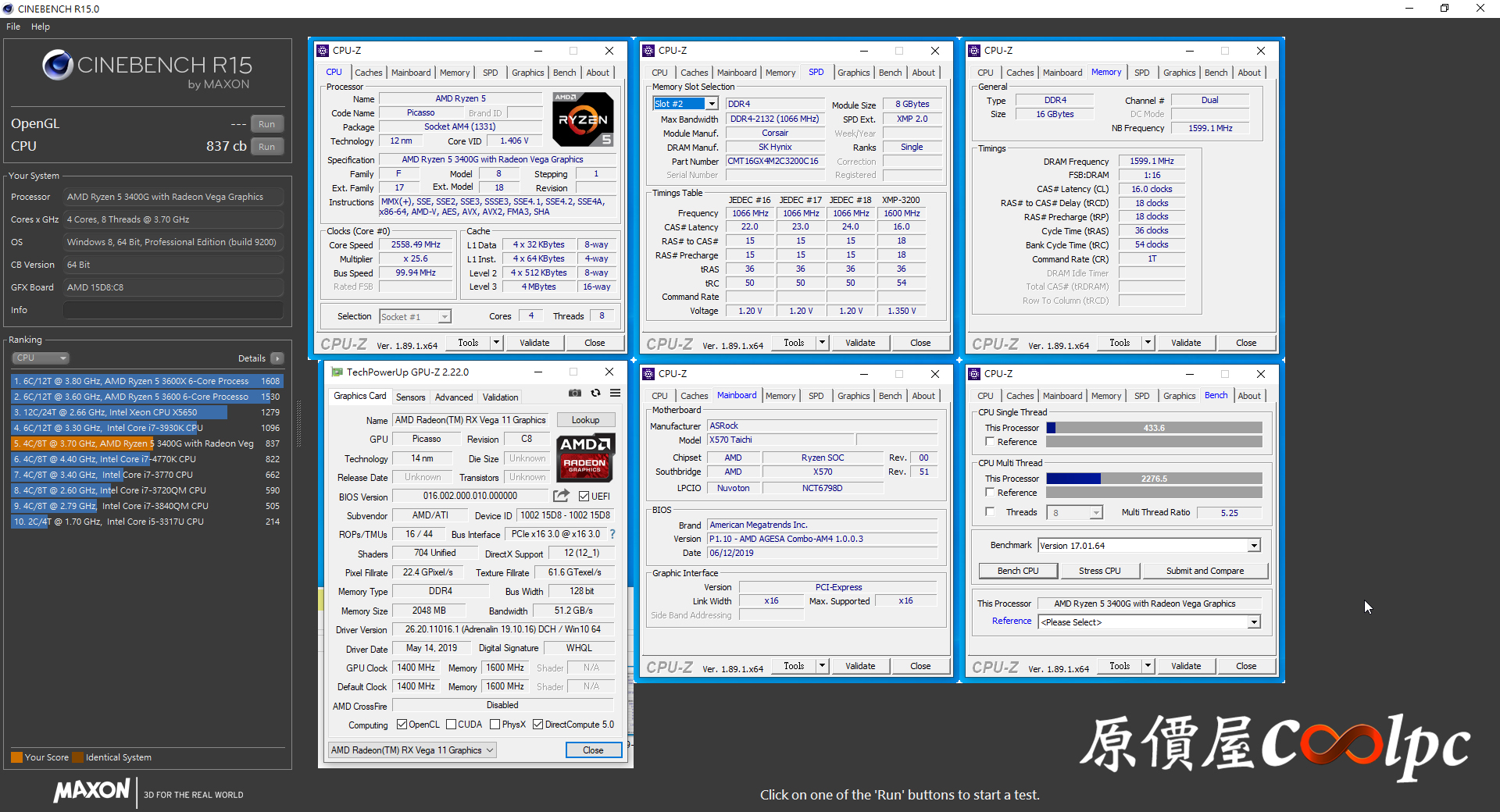Click the GPU-Z title bar app icon

click(x=337, y=372)
